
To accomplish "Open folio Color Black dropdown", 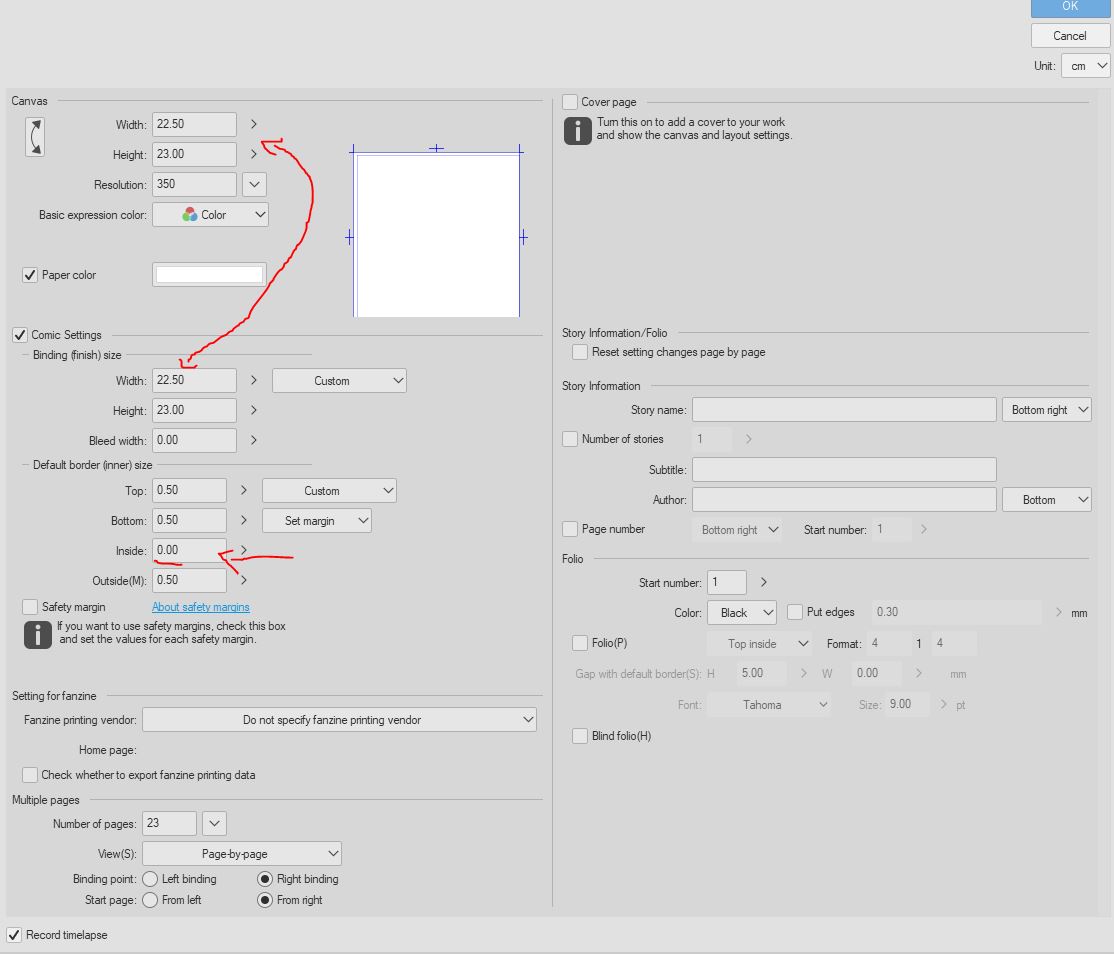I will click(742, 612).
